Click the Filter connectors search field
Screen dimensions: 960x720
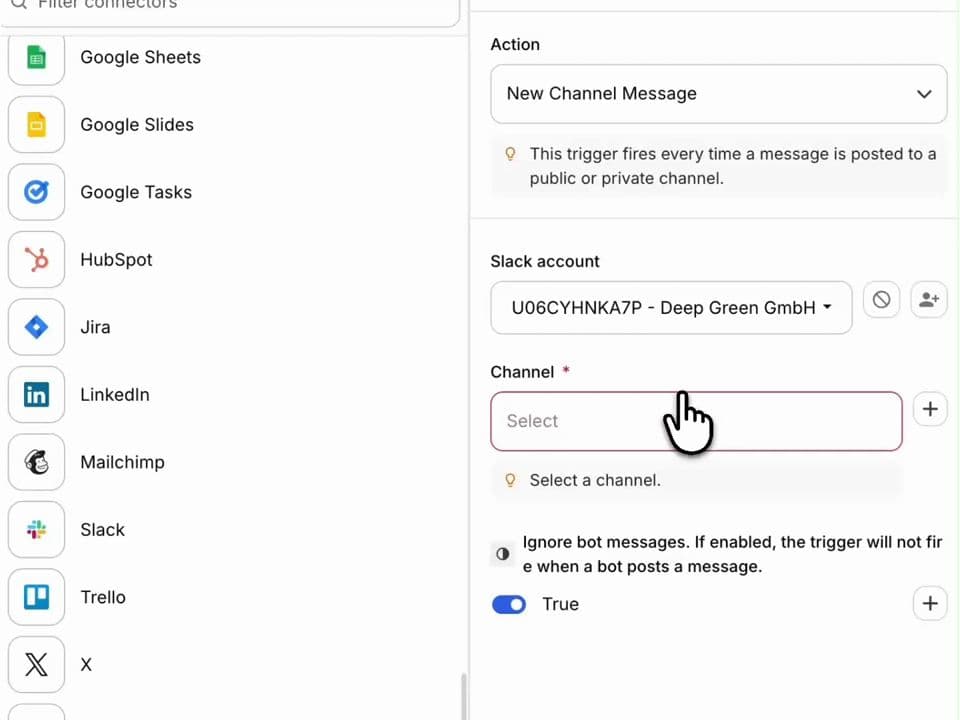click(x=240, y=6)
